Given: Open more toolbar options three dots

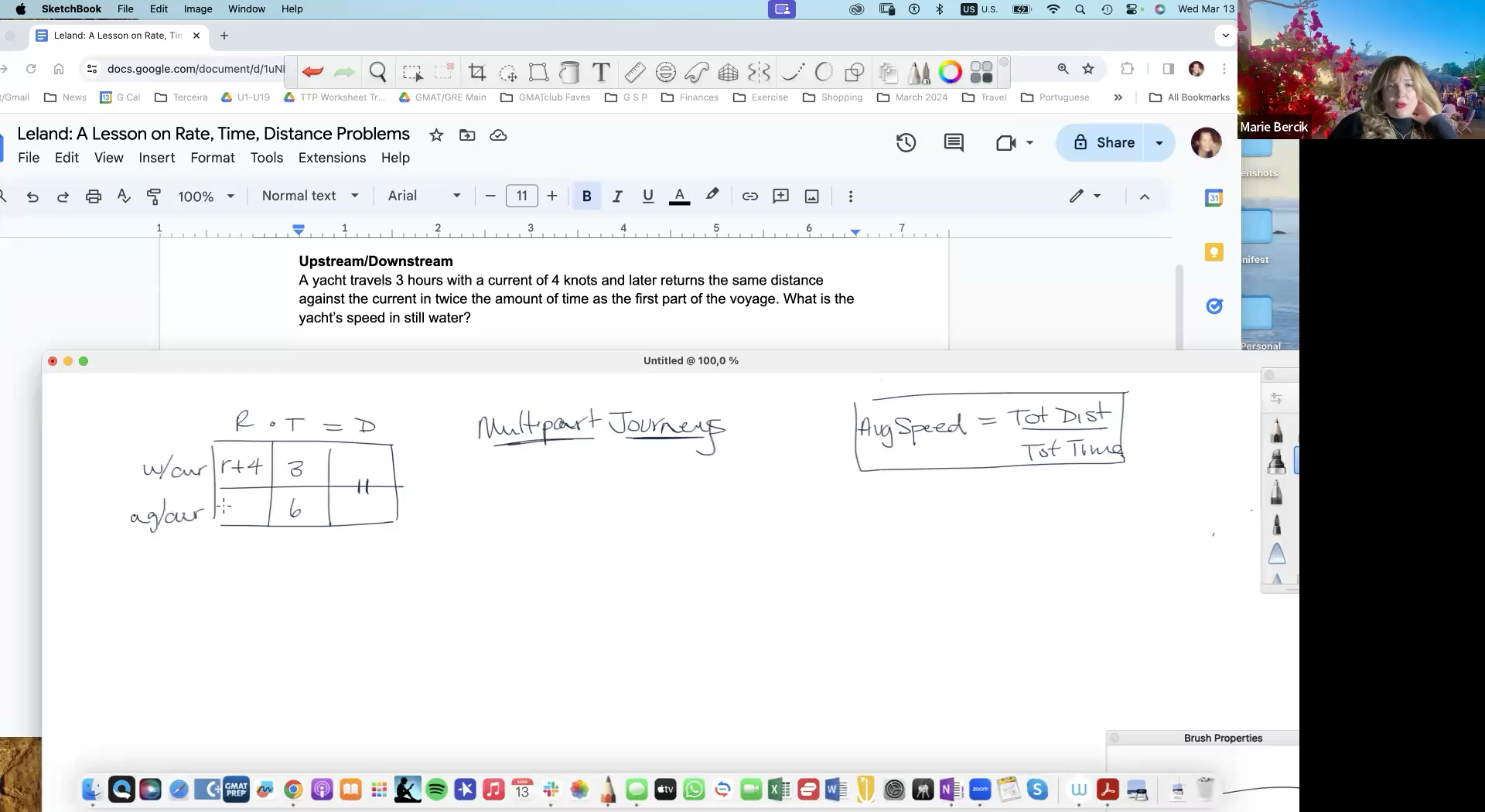Looking at the screenshot, I should (851, 196).
